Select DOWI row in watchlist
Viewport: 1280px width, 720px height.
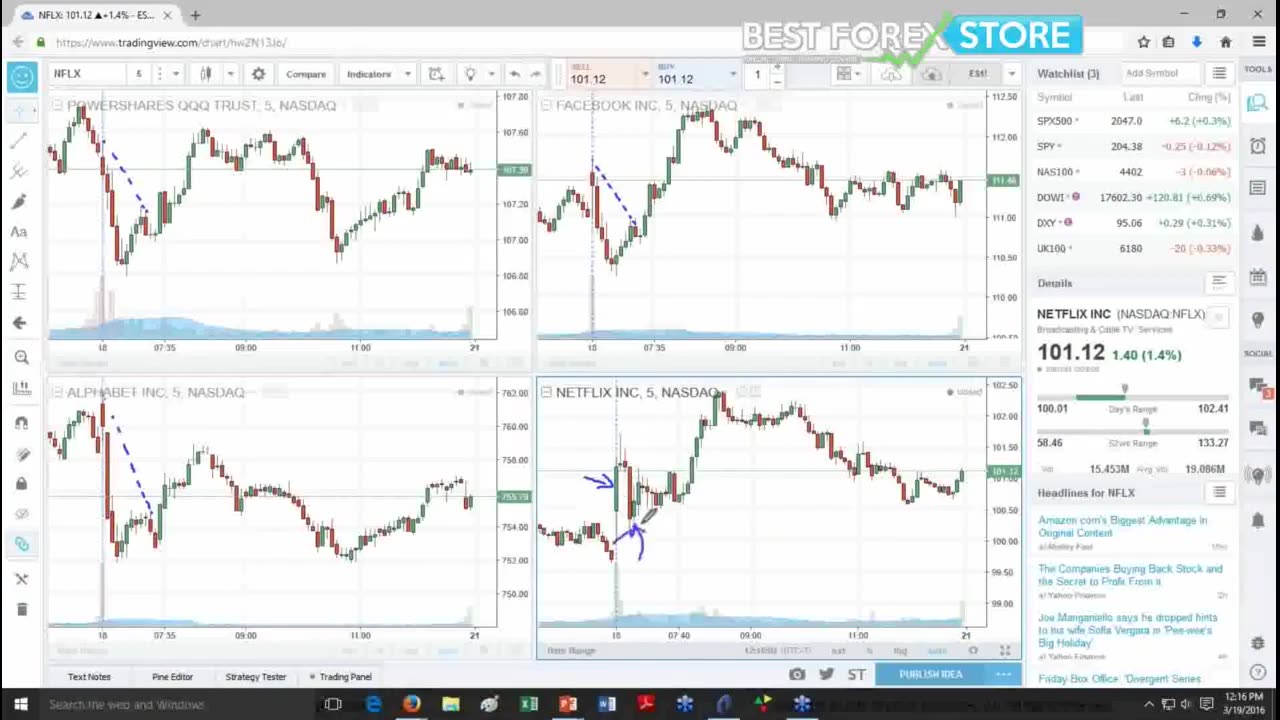1133,198
